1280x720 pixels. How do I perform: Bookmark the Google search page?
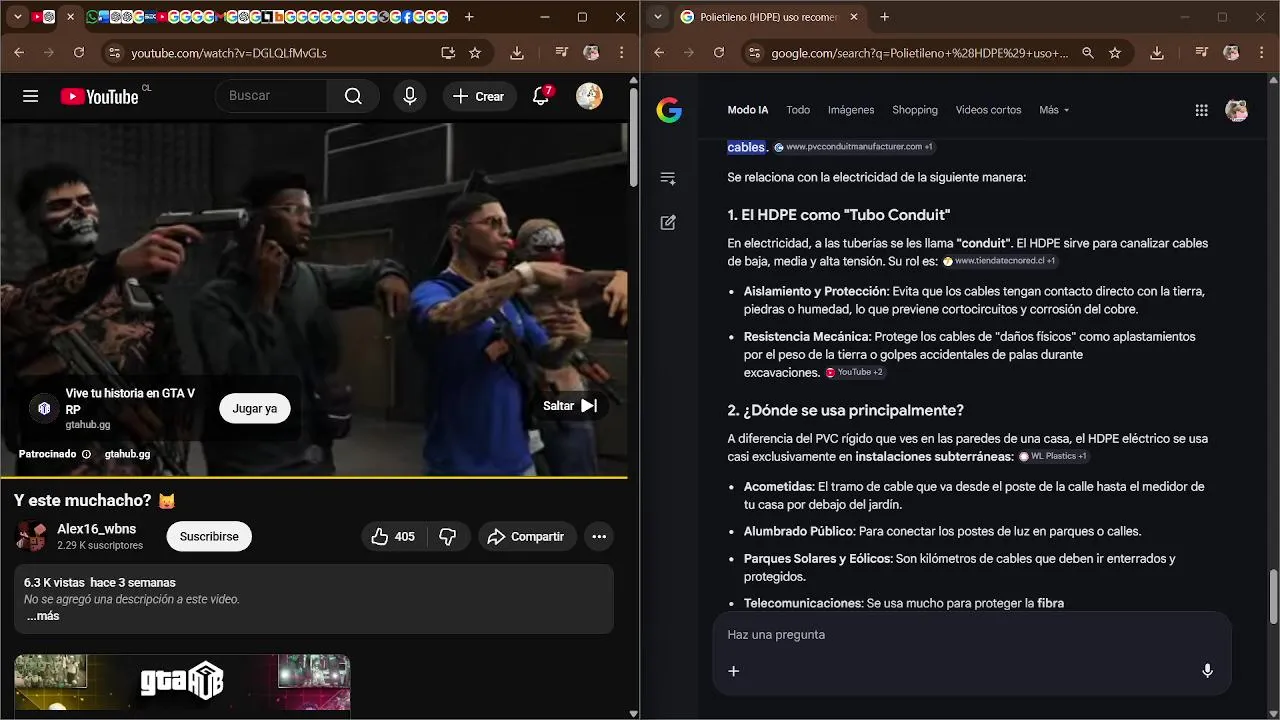point(1115,53)
